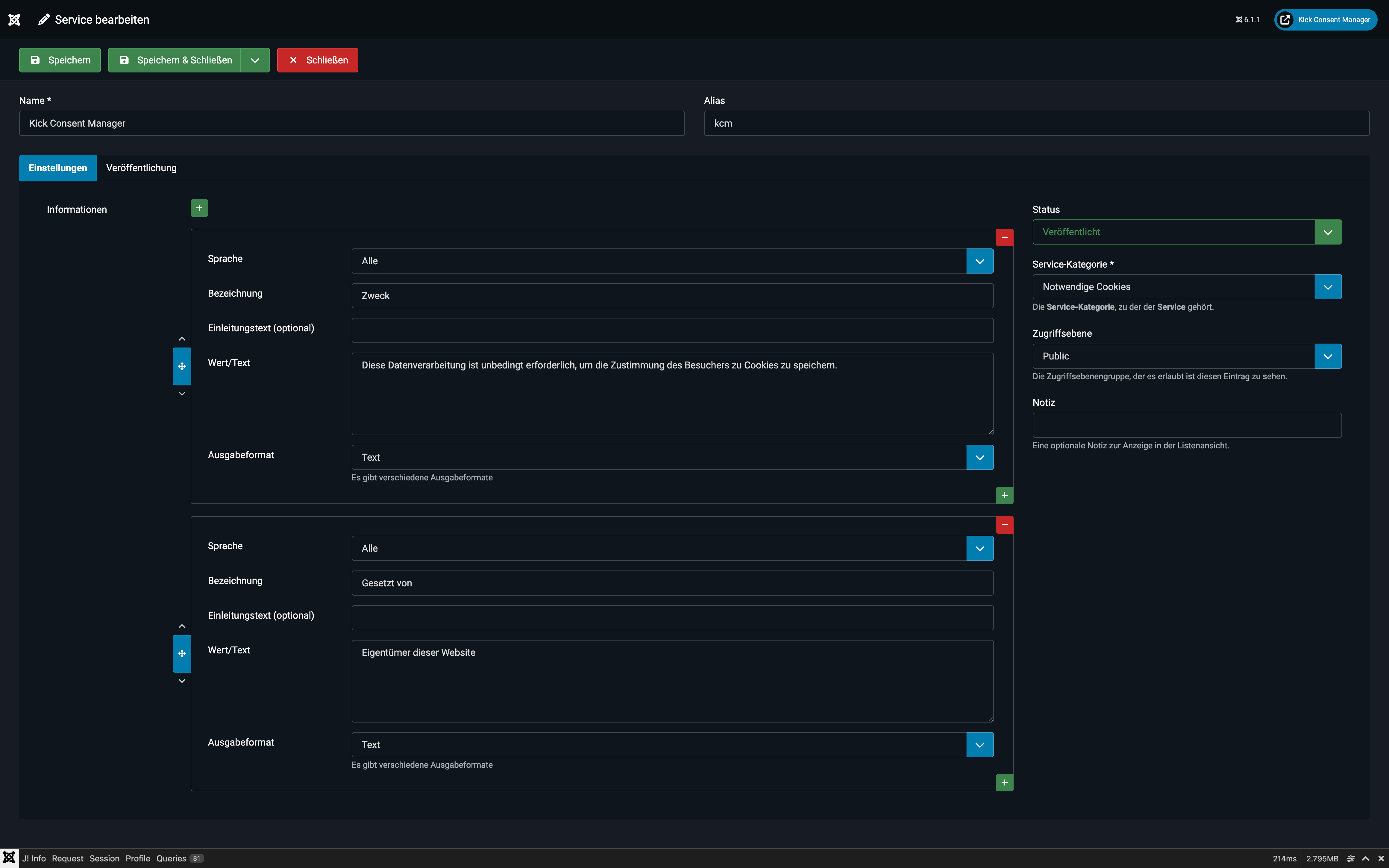
Task: Click the move handle of the Gesetzt von block
Action: 182,653
